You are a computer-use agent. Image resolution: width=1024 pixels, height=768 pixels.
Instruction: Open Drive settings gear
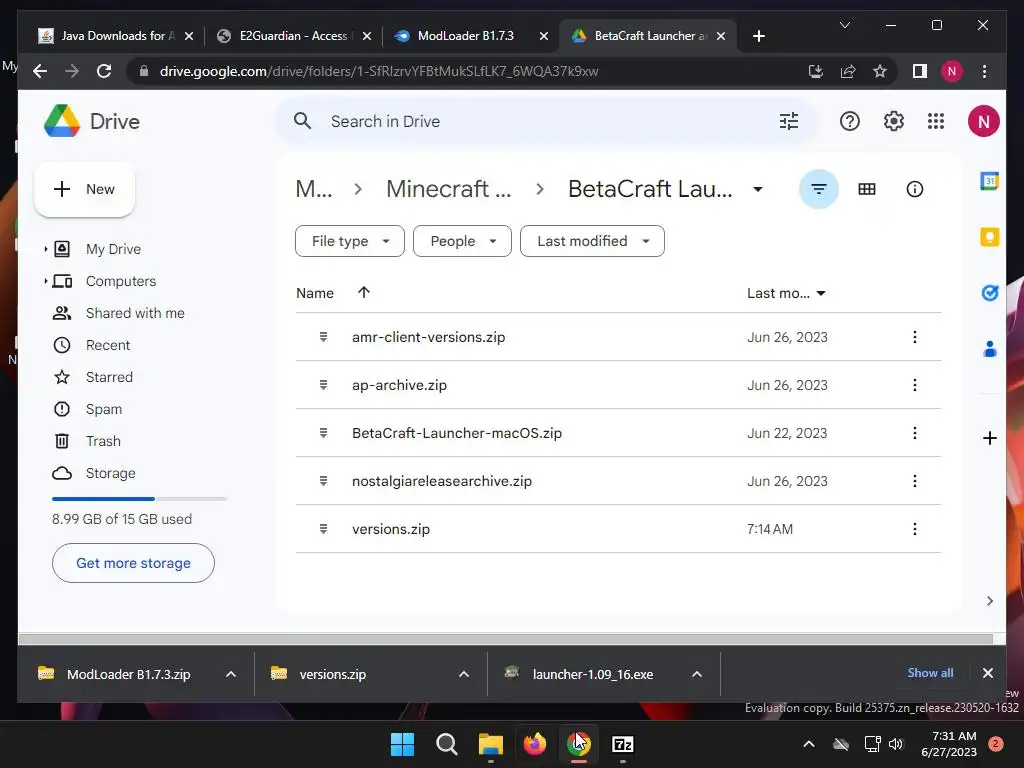(x=893, y=121)
